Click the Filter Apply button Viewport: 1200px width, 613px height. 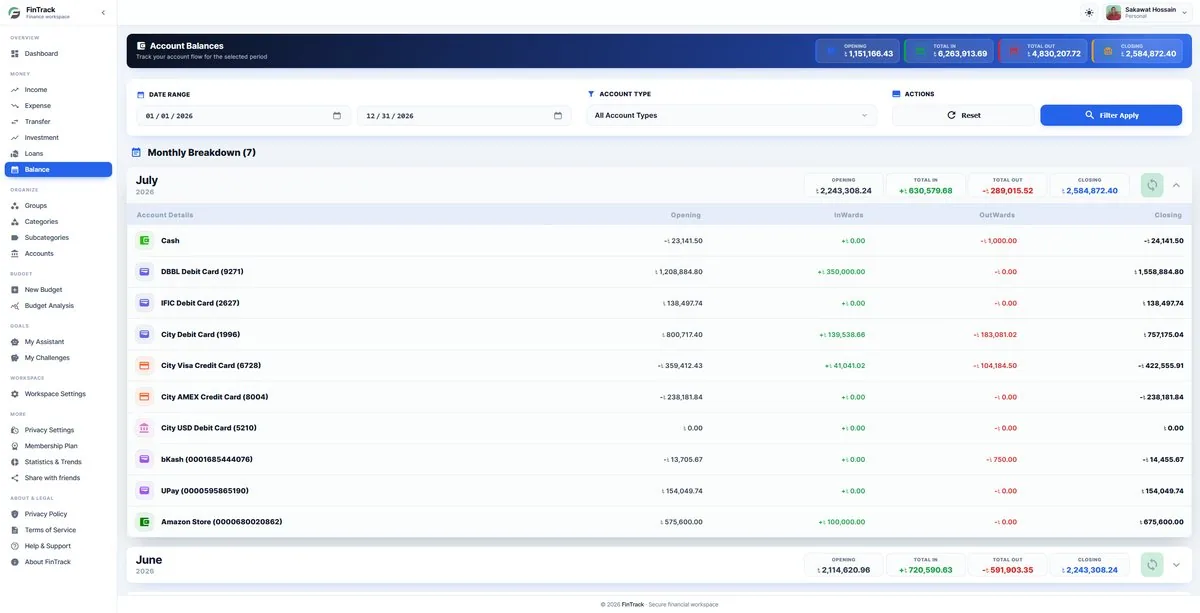pos(1111,116)
